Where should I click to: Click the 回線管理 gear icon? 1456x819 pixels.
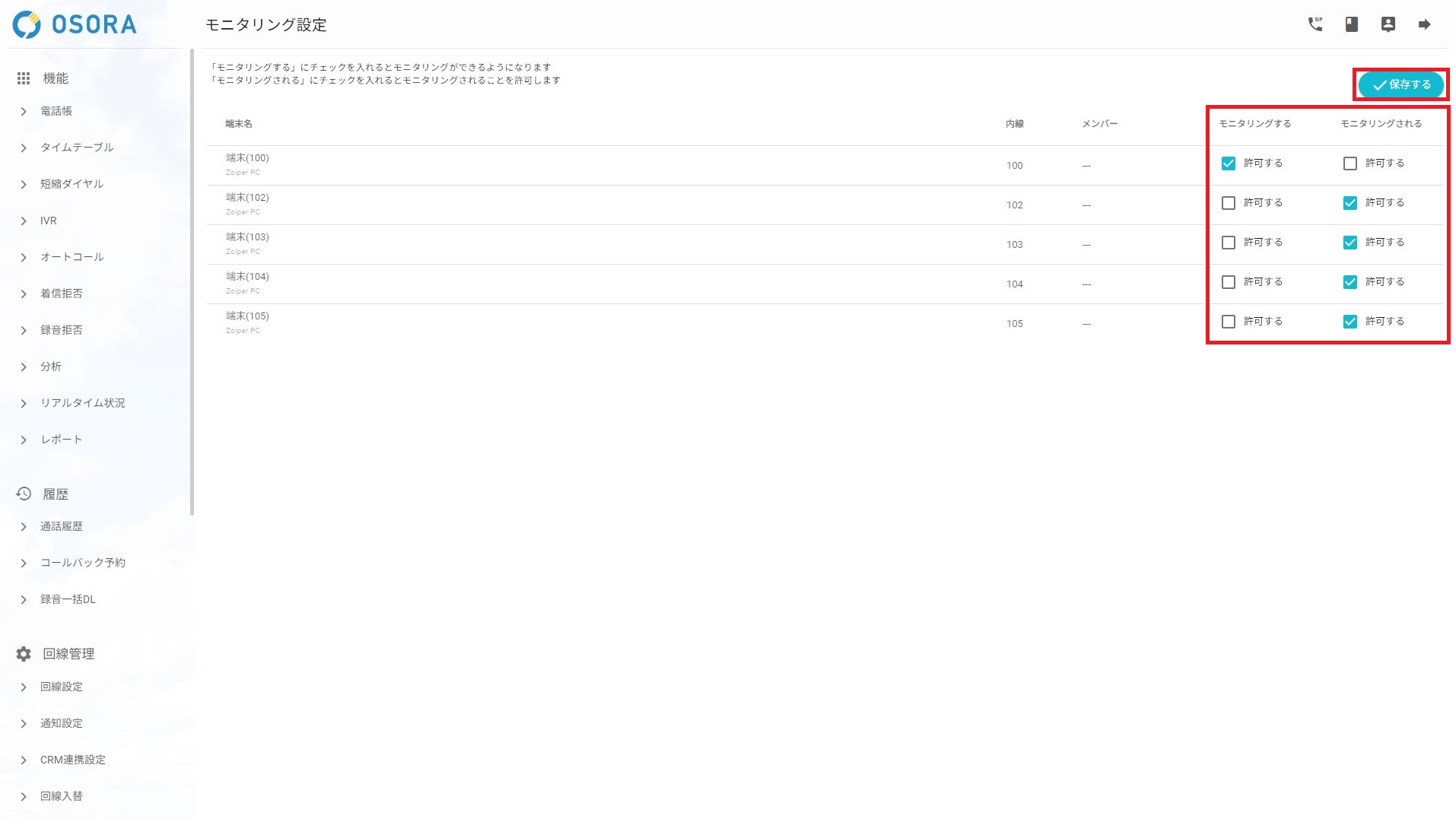(x=24, y=654)
